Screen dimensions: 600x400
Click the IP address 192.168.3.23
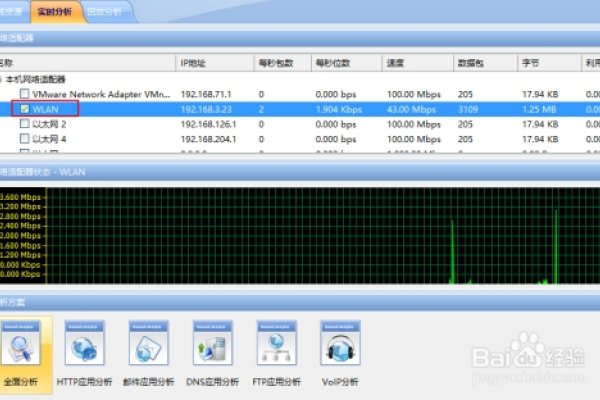206,109
